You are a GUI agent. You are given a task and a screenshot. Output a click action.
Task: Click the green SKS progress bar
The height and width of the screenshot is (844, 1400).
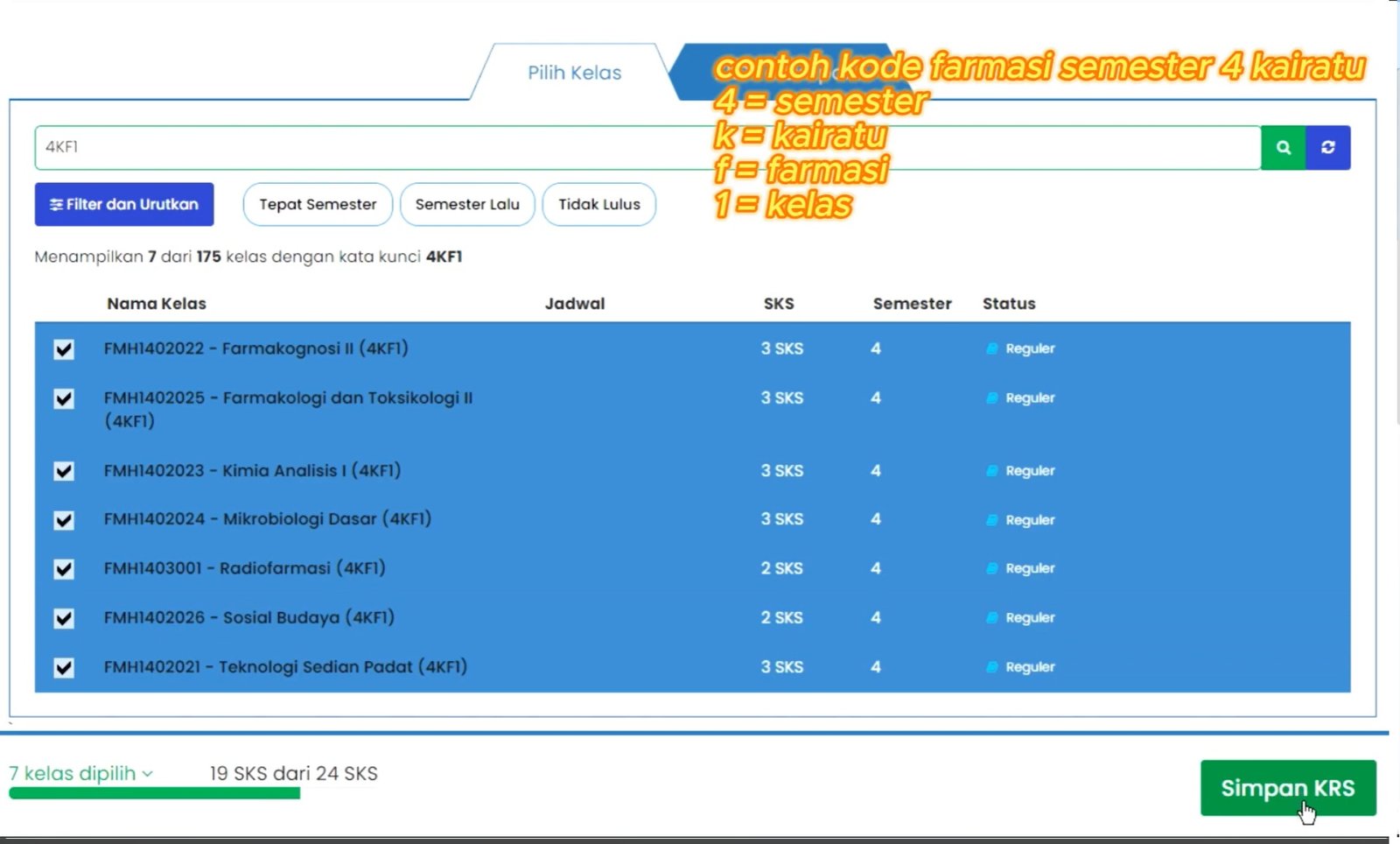pos(155,793)
